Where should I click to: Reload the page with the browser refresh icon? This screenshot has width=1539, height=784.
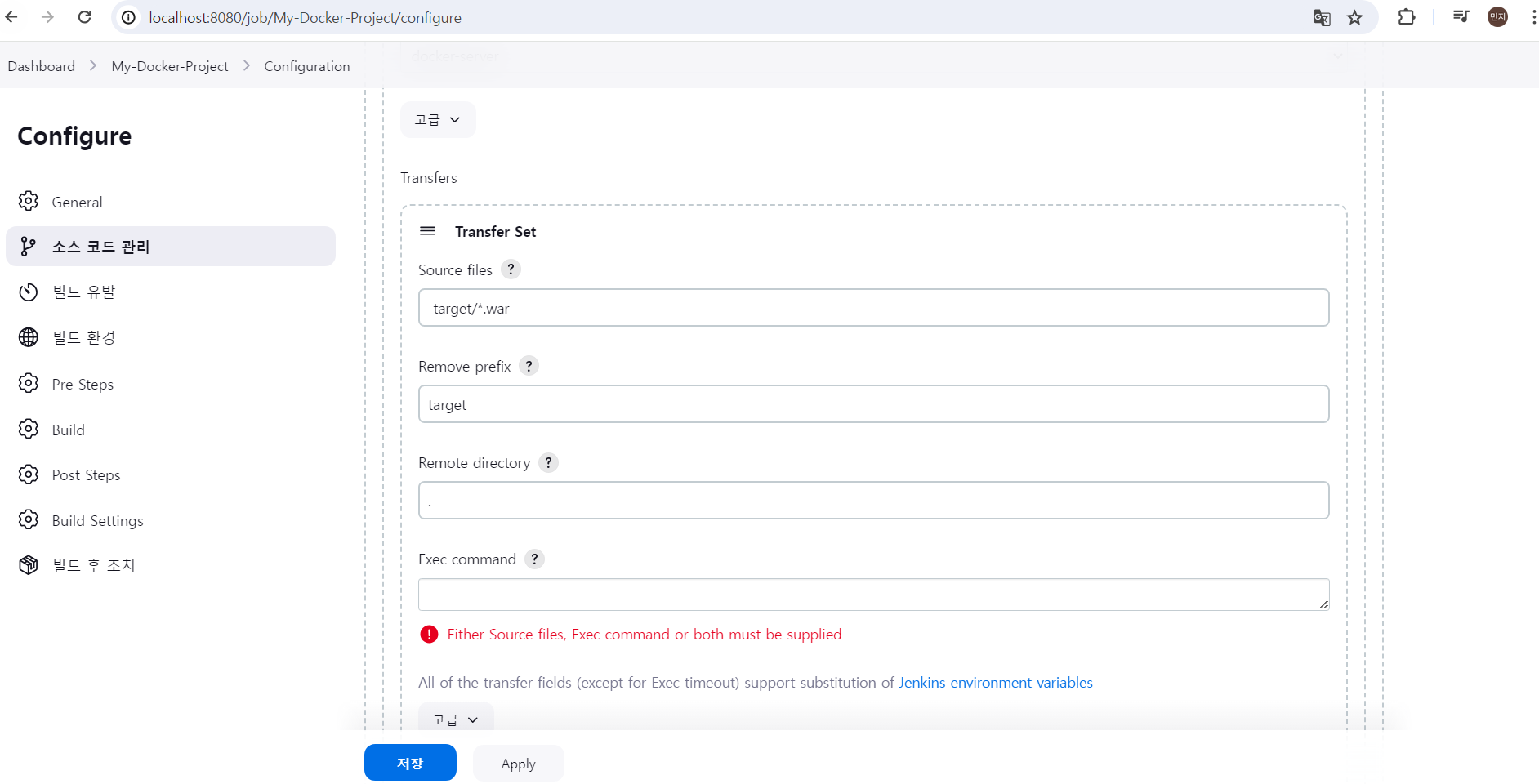tap(84, 17)
